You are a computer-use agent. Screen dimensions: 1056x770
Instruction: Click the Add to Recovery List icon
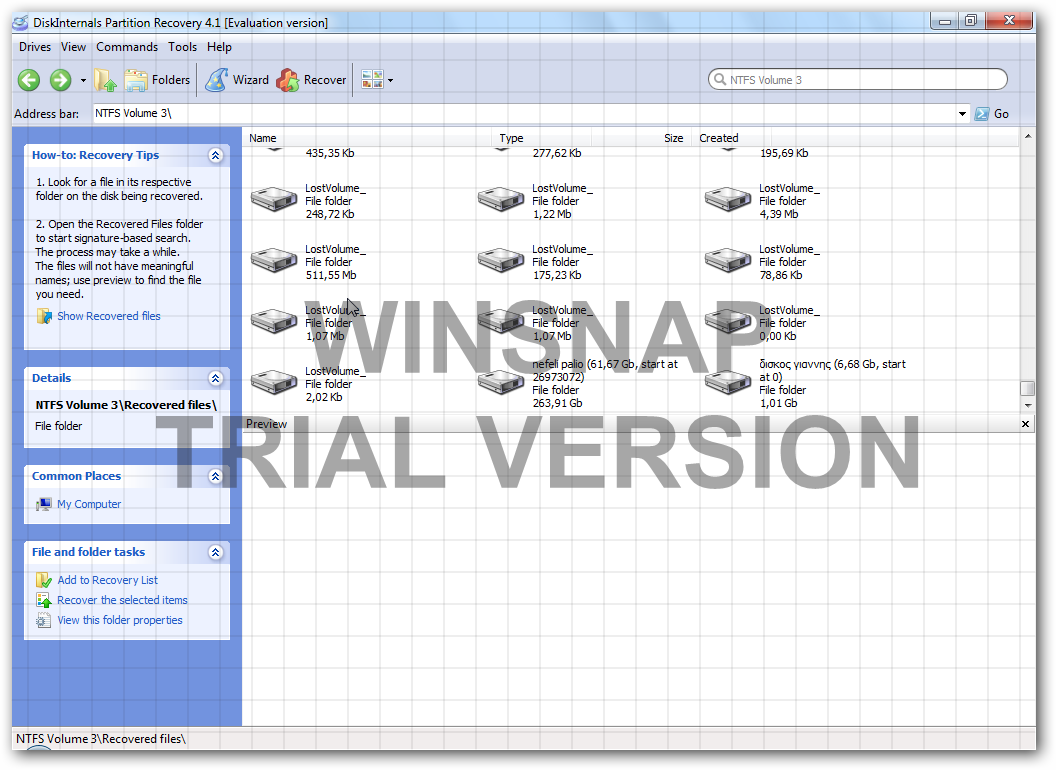tap(44, 580)
